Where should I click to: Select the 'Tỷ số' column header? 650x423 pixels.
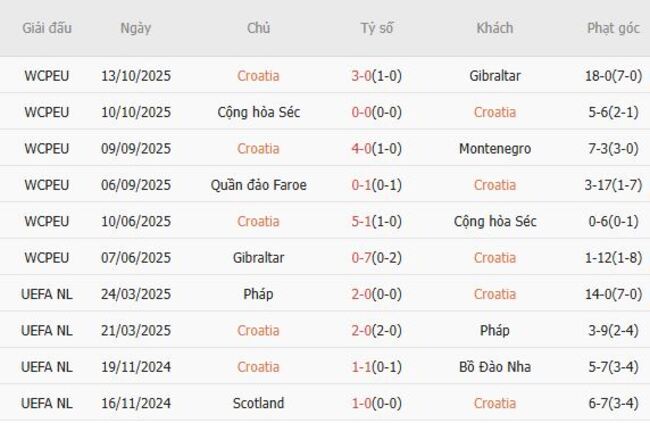[x=377, y=28]
